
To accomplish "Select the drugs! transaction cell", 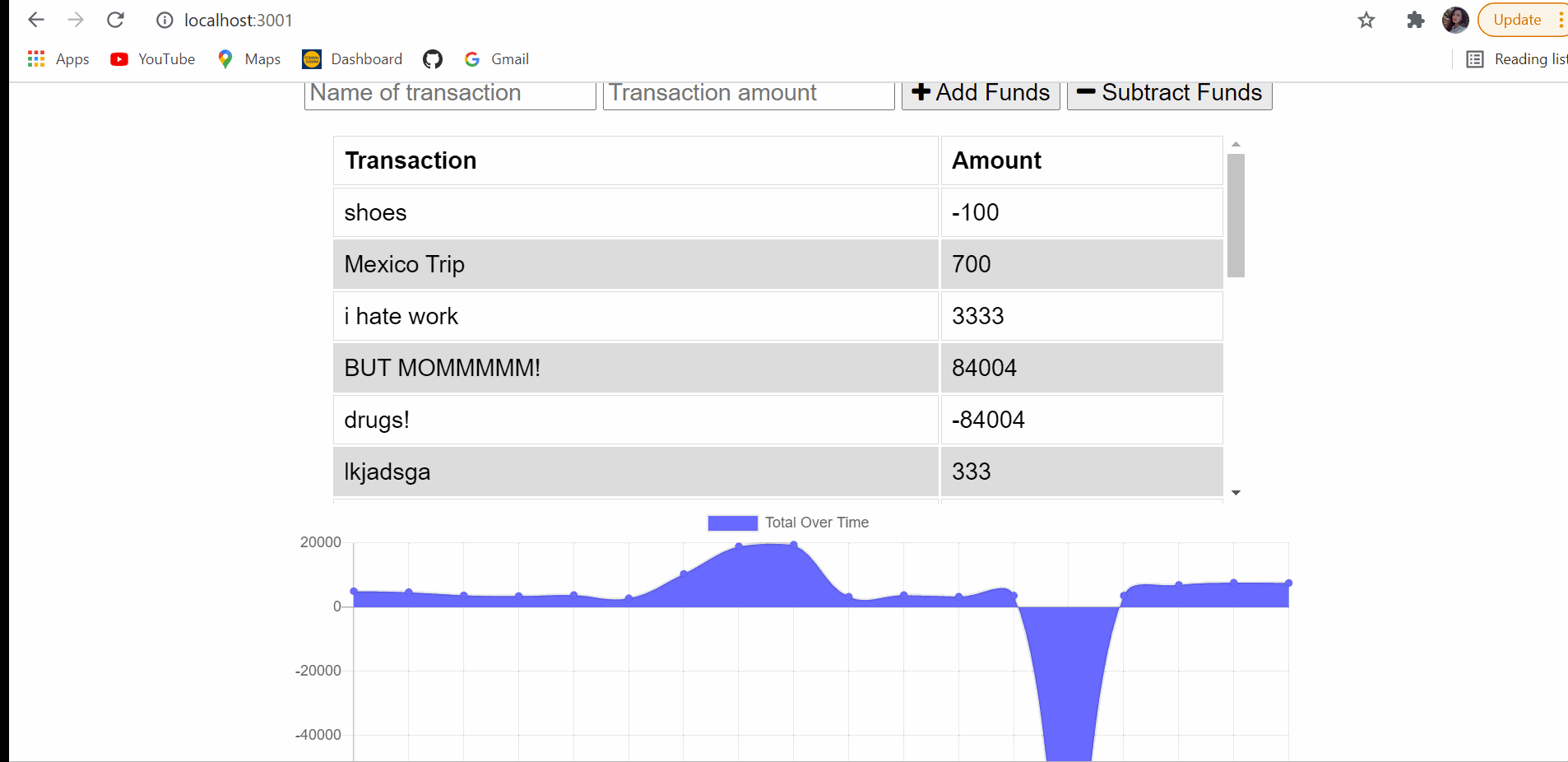I will click(636, 420).
